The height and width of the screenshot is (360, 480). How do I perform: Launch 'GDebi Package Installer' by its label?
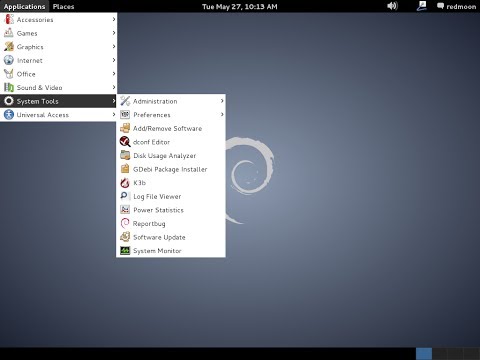tap(170, 169)
